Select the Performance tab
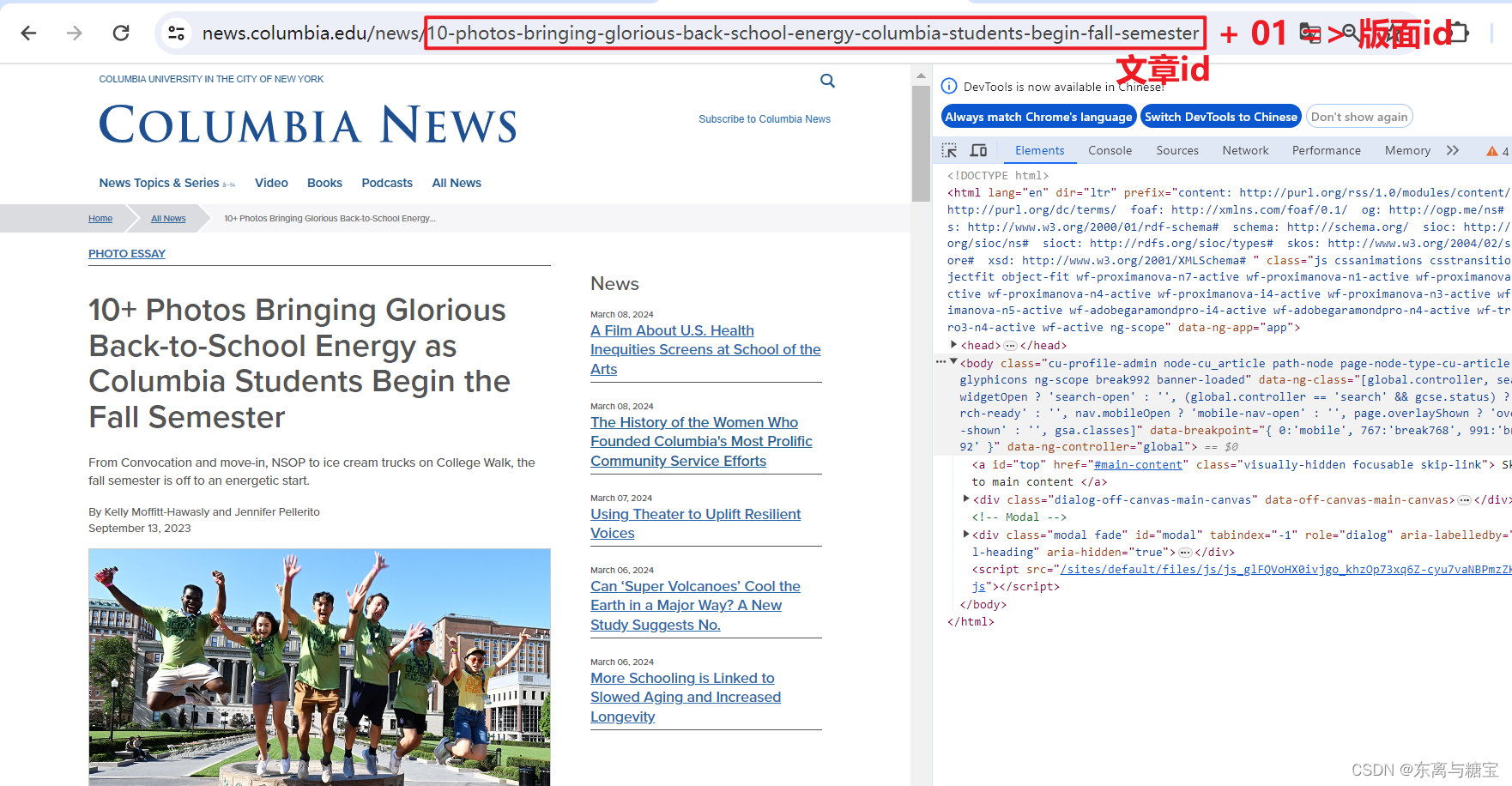 tap(1326, 150)
